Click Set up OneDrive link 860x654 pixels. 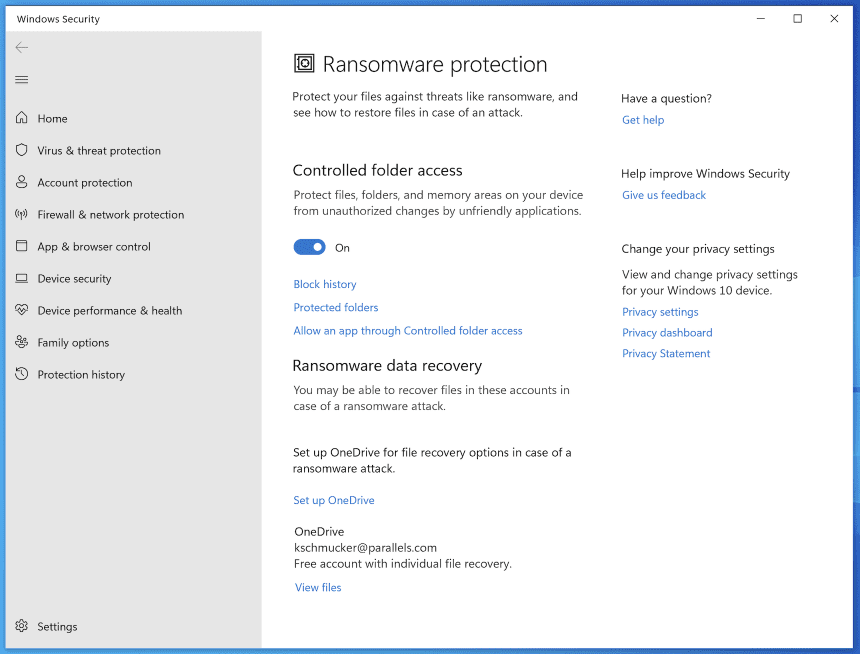coord(333,500)
